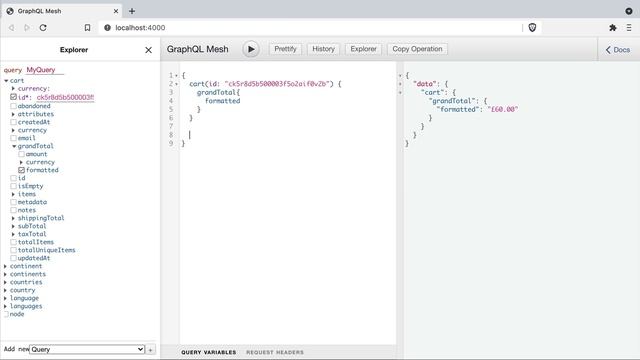Expand the items node
The width and height of the screenshot is (640, 360).
13,194
